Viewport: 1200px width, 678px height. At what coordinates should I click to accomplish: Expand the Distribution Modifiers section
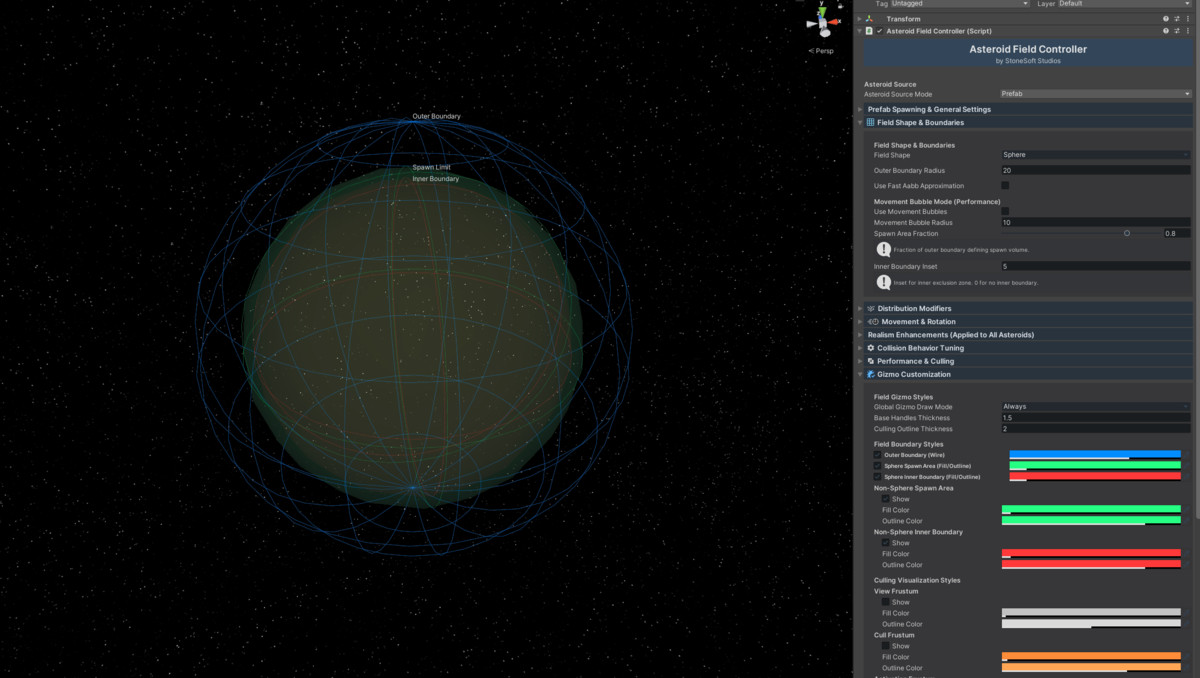coord(860,308)
